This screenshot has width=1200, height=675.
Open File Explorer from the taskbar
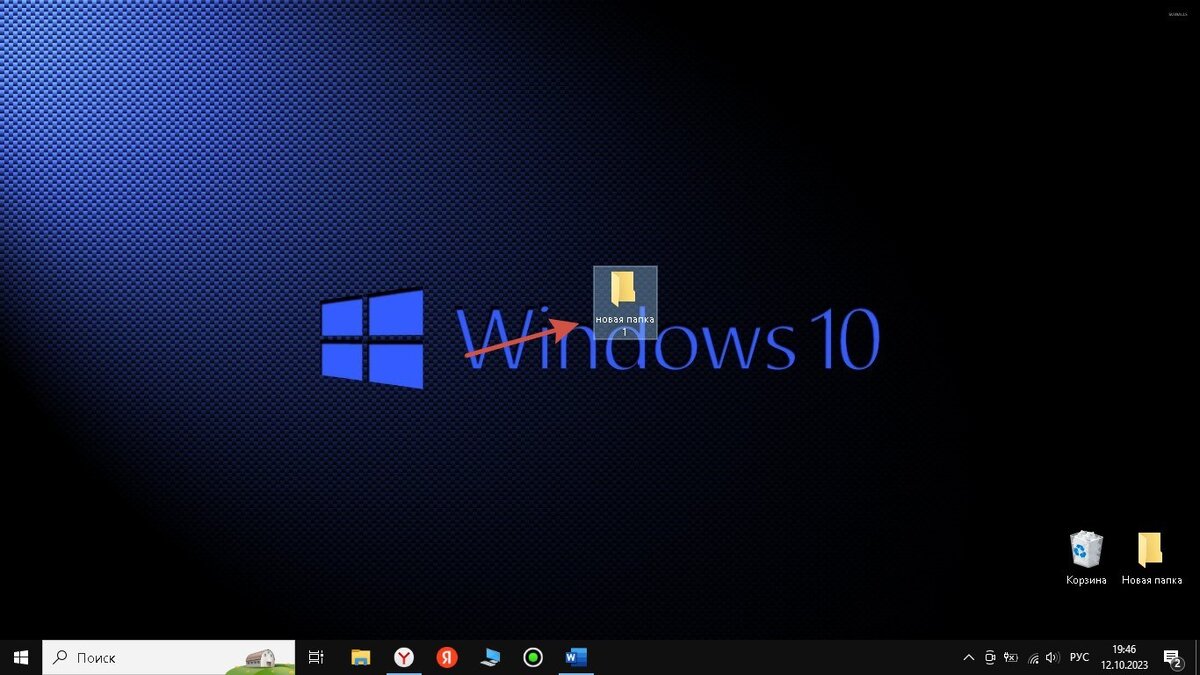tap(360, 657)
